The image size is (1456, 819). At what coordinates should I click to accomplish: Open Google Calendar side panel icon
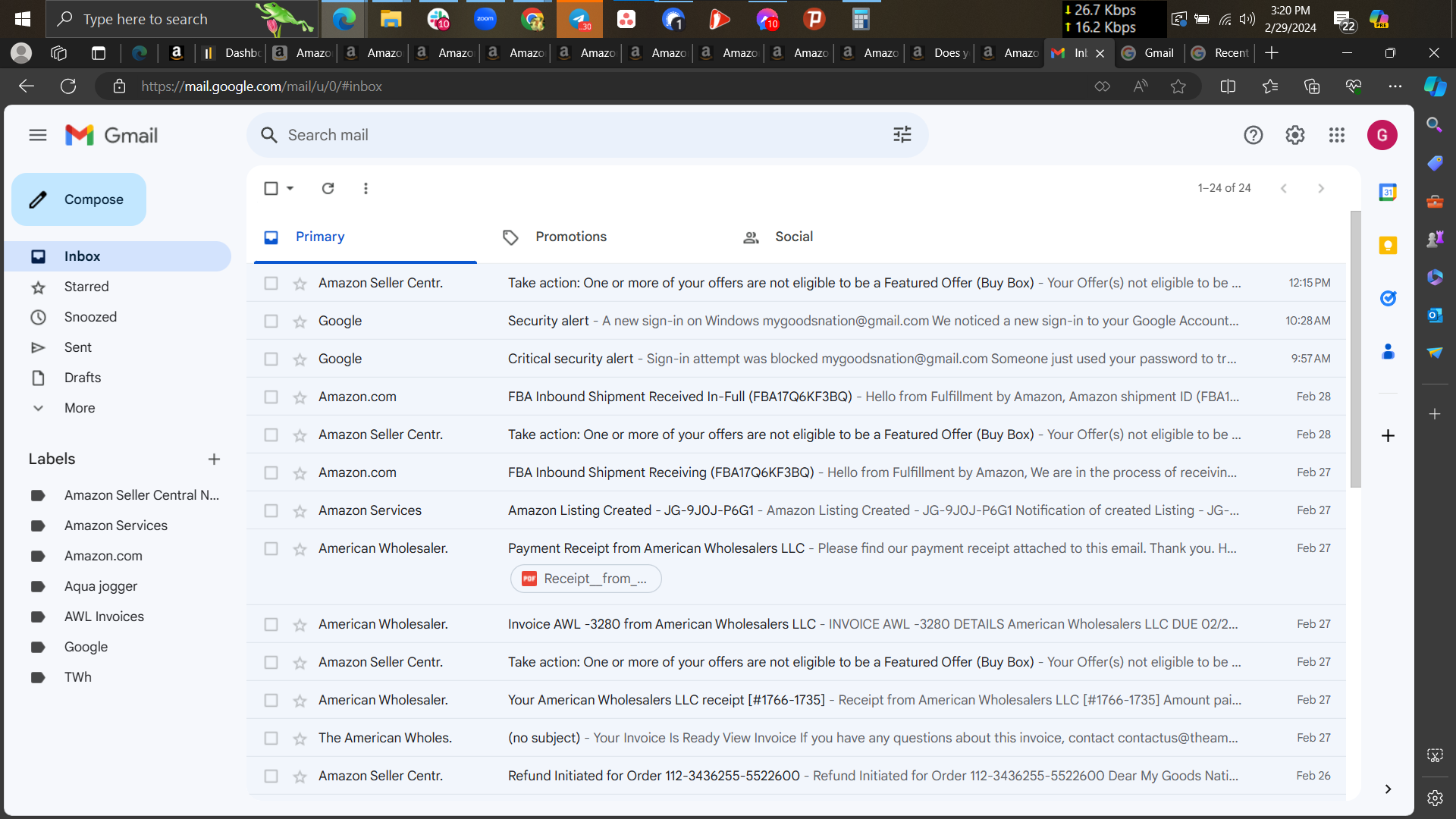[1388, 193]
